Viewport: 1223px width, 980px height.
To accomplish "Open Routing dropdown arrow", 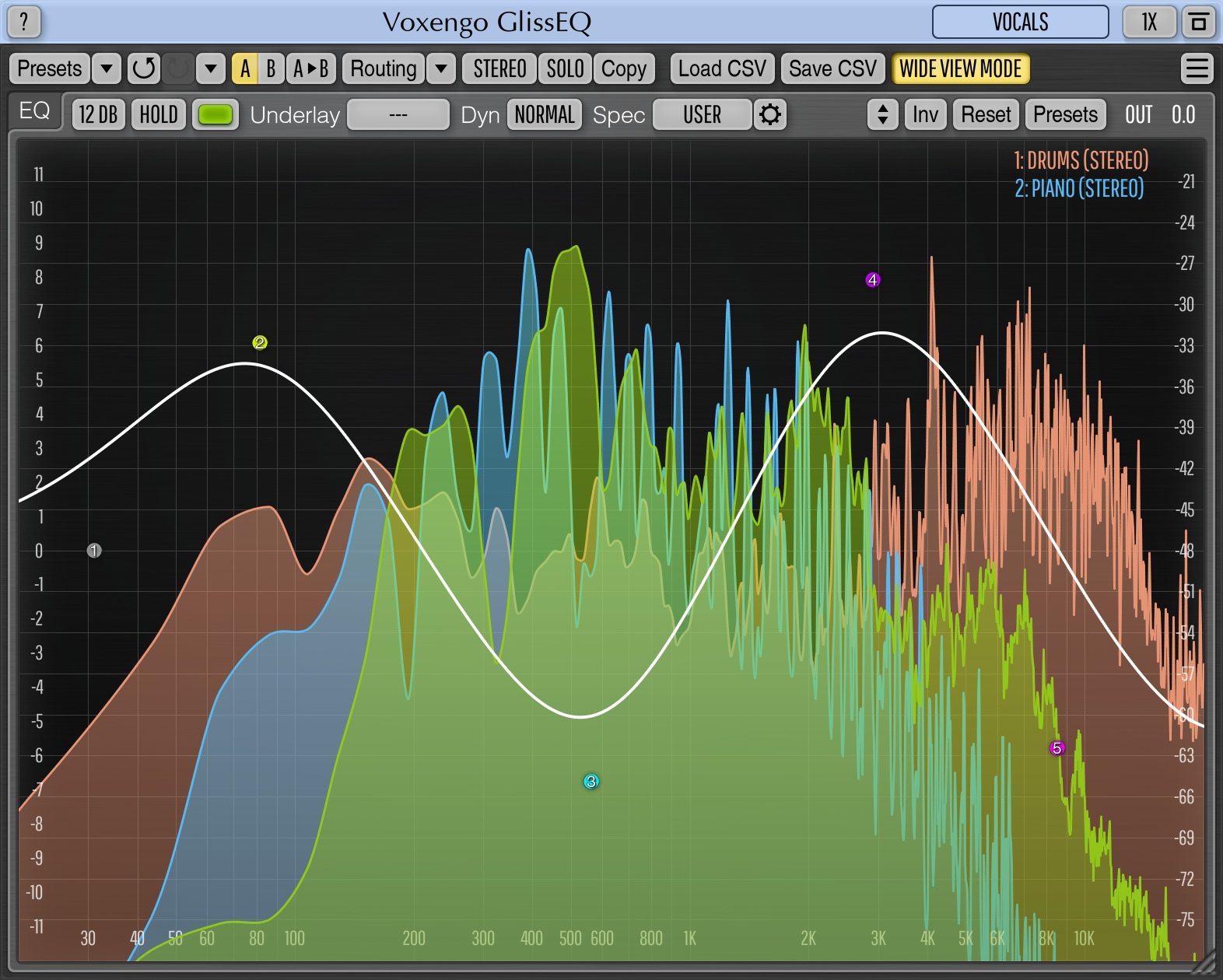I will click(441, 68).
